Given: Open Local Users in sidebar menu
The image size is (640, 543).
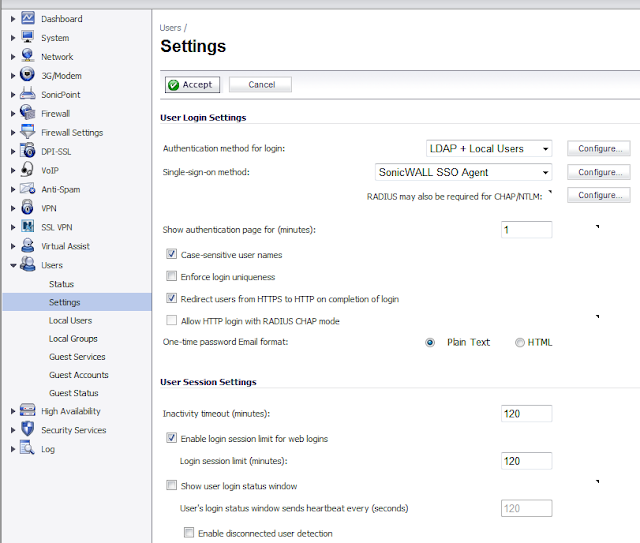Looking at the screenshot, I should [x=70, y=321].
